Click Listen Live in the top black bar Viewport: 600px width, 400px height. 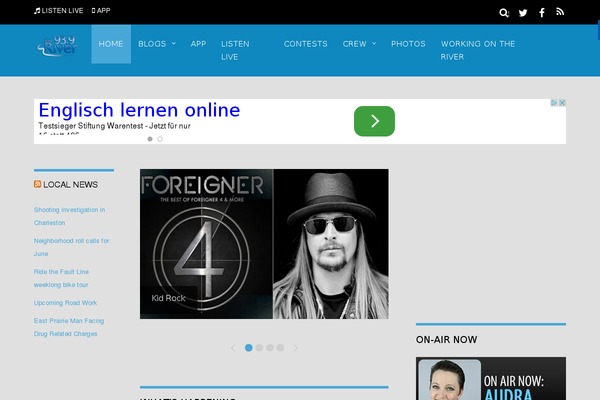tap(59, 11)
